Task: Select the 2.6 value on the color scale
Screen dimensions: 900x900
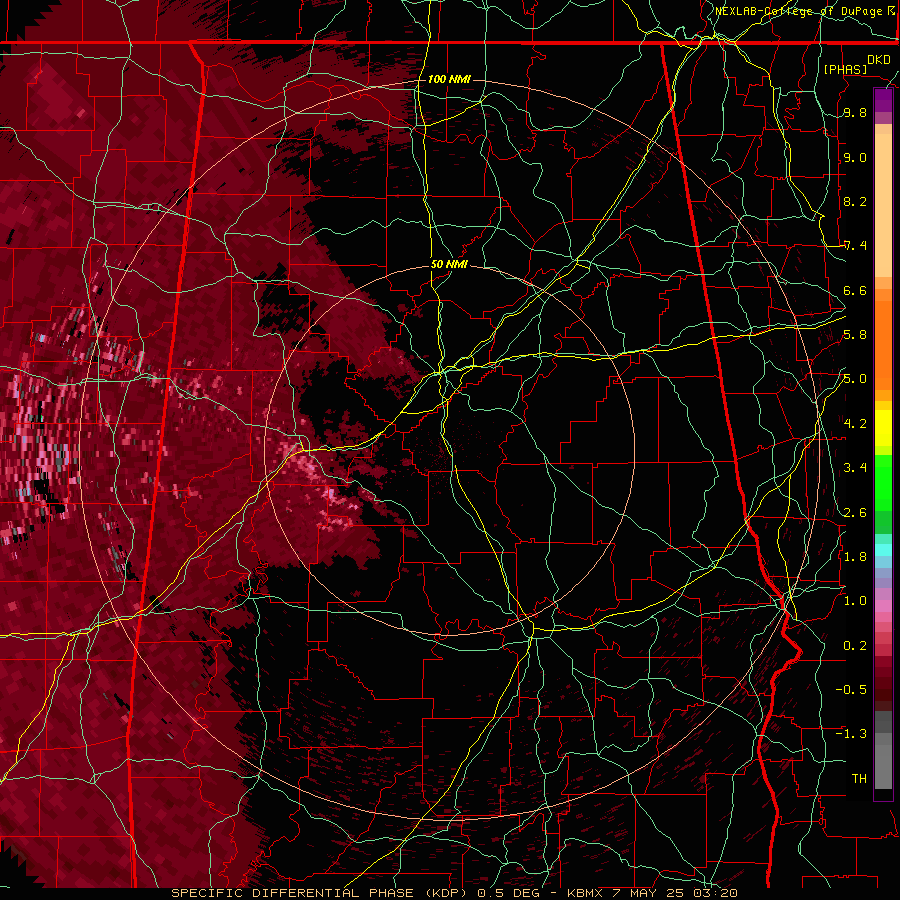Action: pyautogui.click(x=855, y=512)
